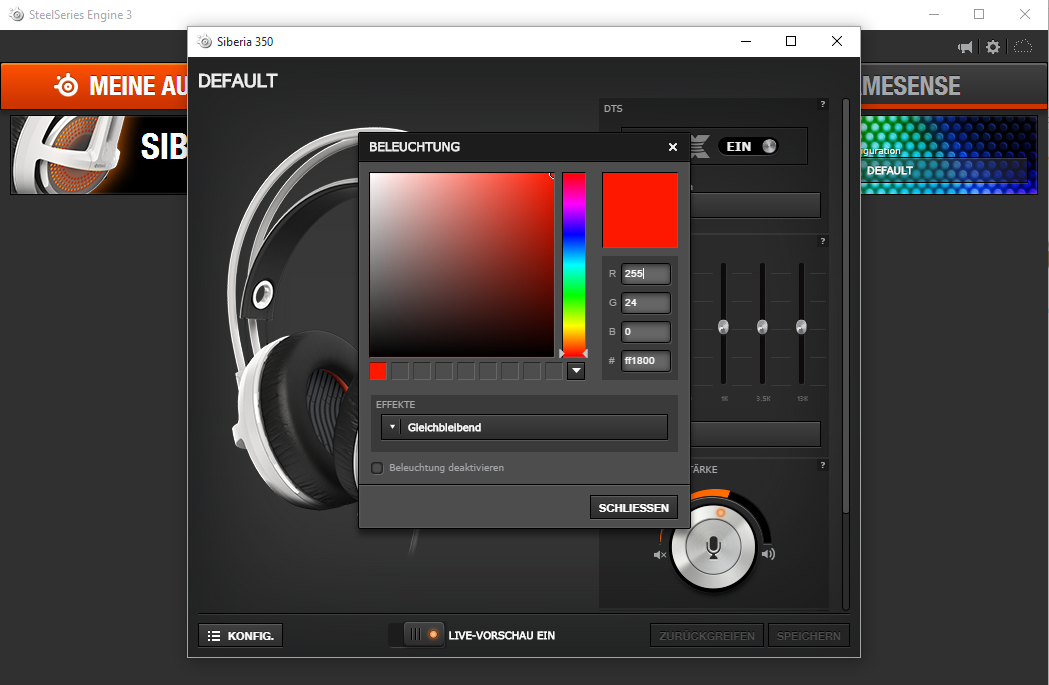Open the KONFIG. list button
1049x685 pixels.
pos(240,635)
